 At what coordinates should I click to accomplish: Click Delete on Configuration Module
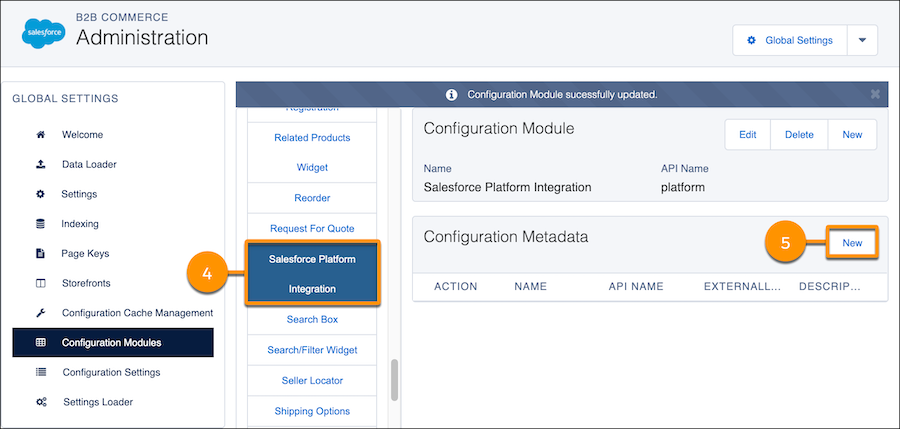pos(799,134)
